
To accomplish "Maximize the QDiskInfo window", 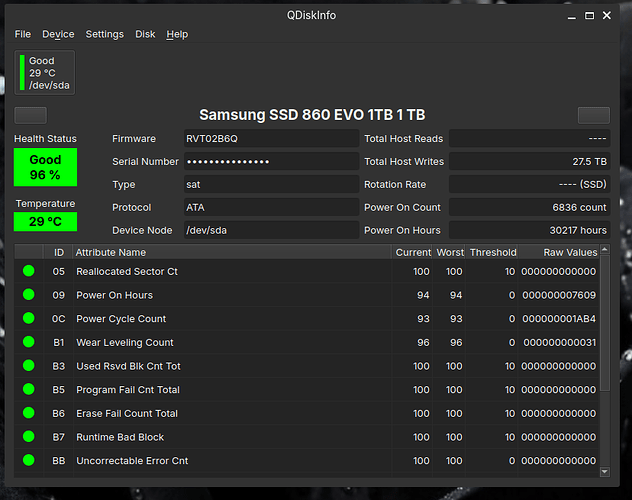I will 589,16.
